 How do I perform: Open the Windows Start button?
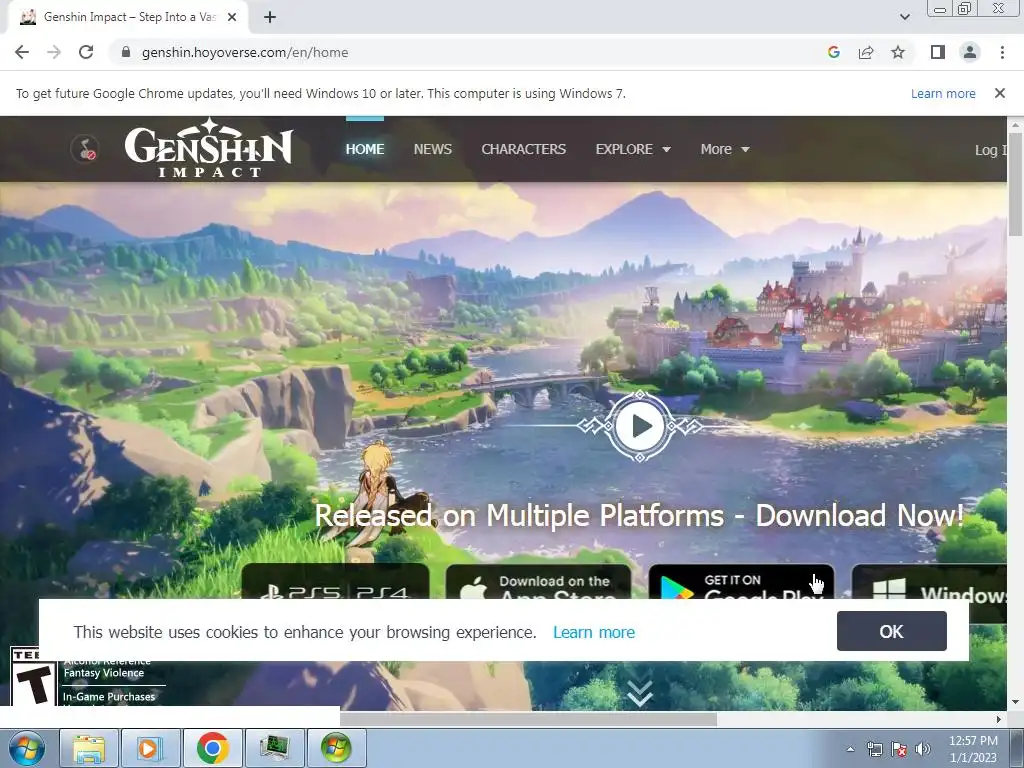point(26,748)
